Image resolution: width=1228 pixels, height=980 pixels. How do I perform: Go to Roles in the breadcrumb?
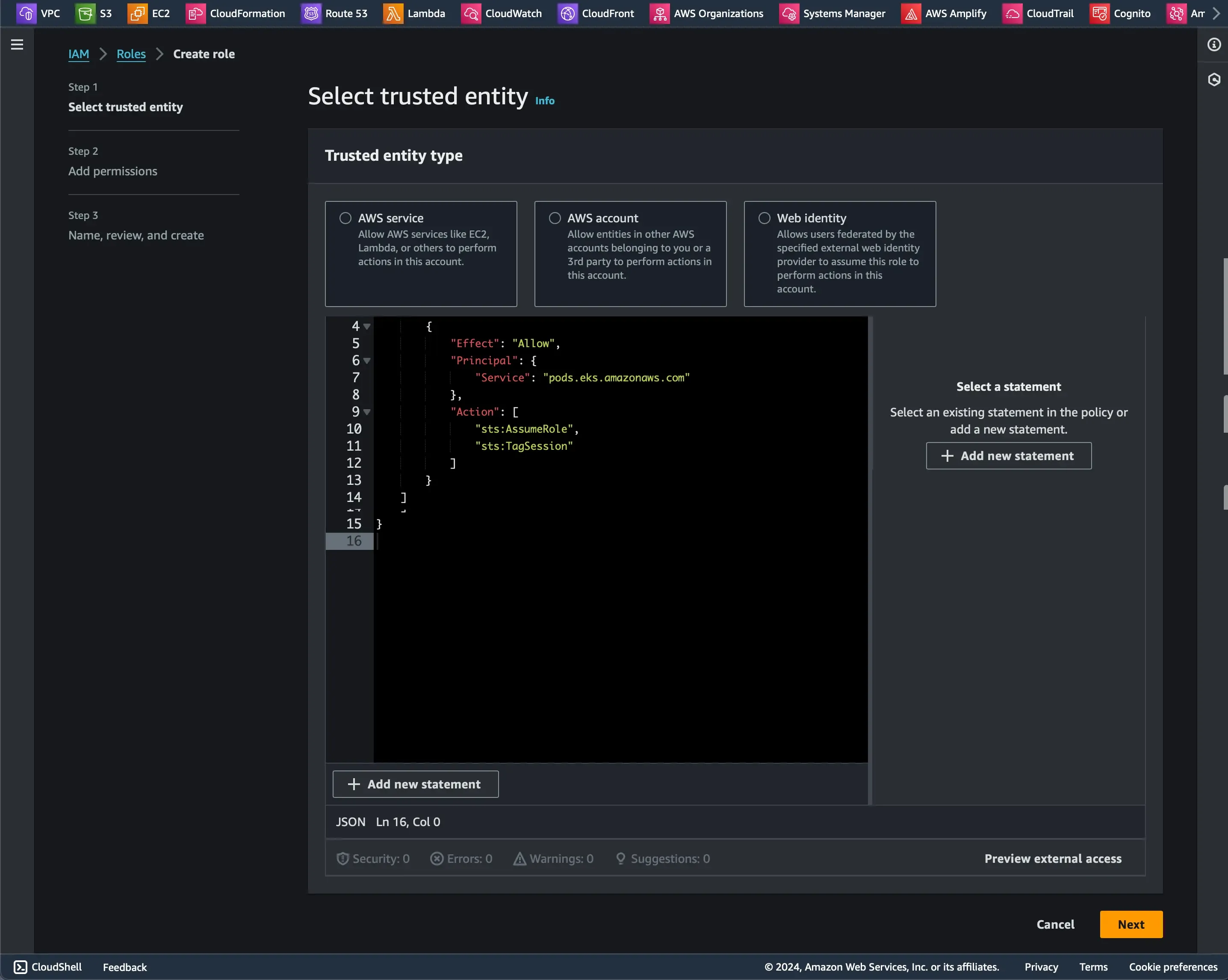tap(131, 54)
